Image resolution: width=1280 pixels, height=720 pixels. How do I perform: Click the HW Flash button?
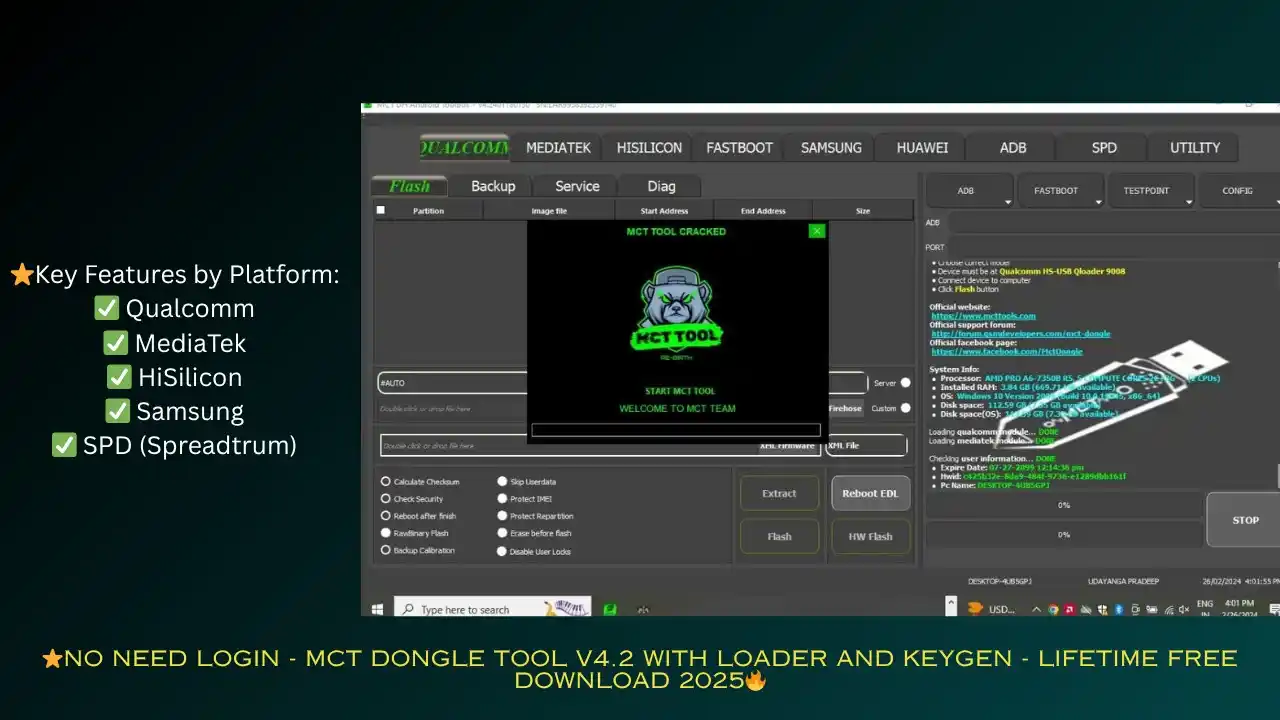(870, 536)
